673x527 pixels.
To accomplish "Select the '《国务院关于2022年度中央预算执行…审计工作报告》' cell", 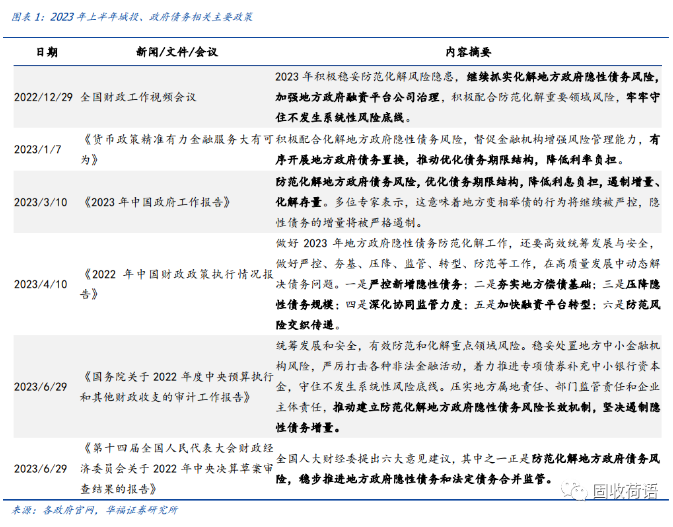I will 177,387.
